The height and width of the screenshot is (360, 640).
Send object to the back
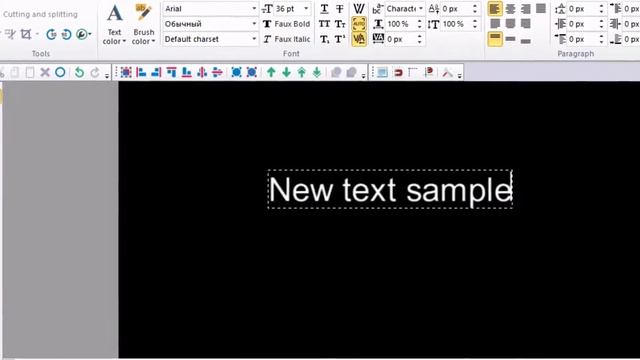click(317, 73)
